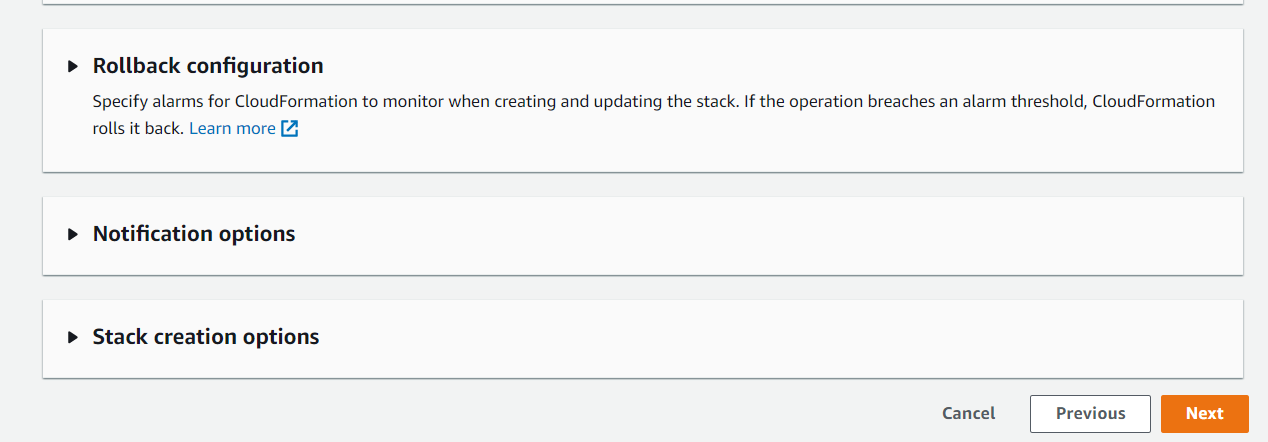Click the 'rolls it back.' text before Learn more

(138, 128)
